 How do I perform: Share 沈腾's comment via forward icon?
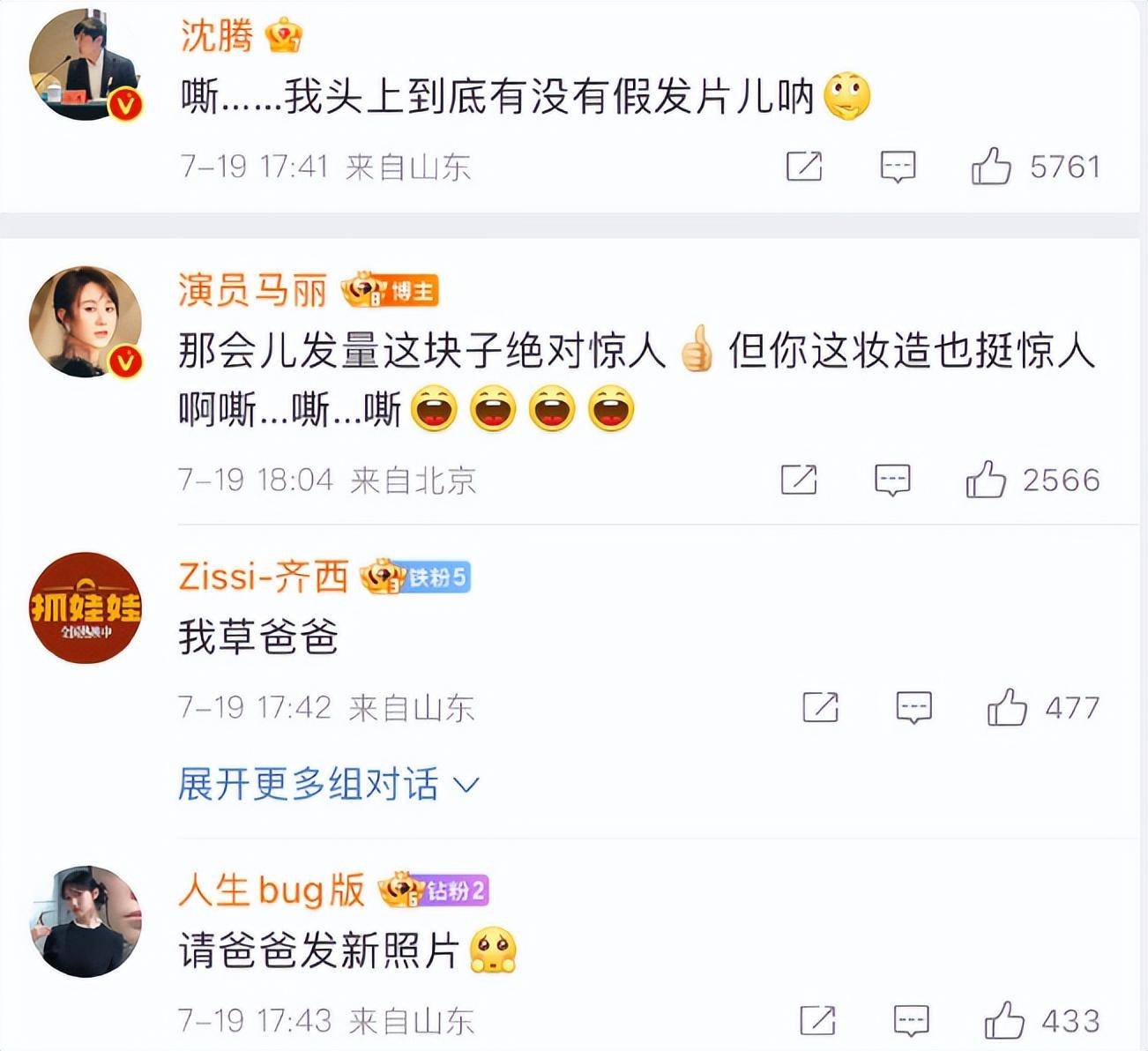point(804,167)
